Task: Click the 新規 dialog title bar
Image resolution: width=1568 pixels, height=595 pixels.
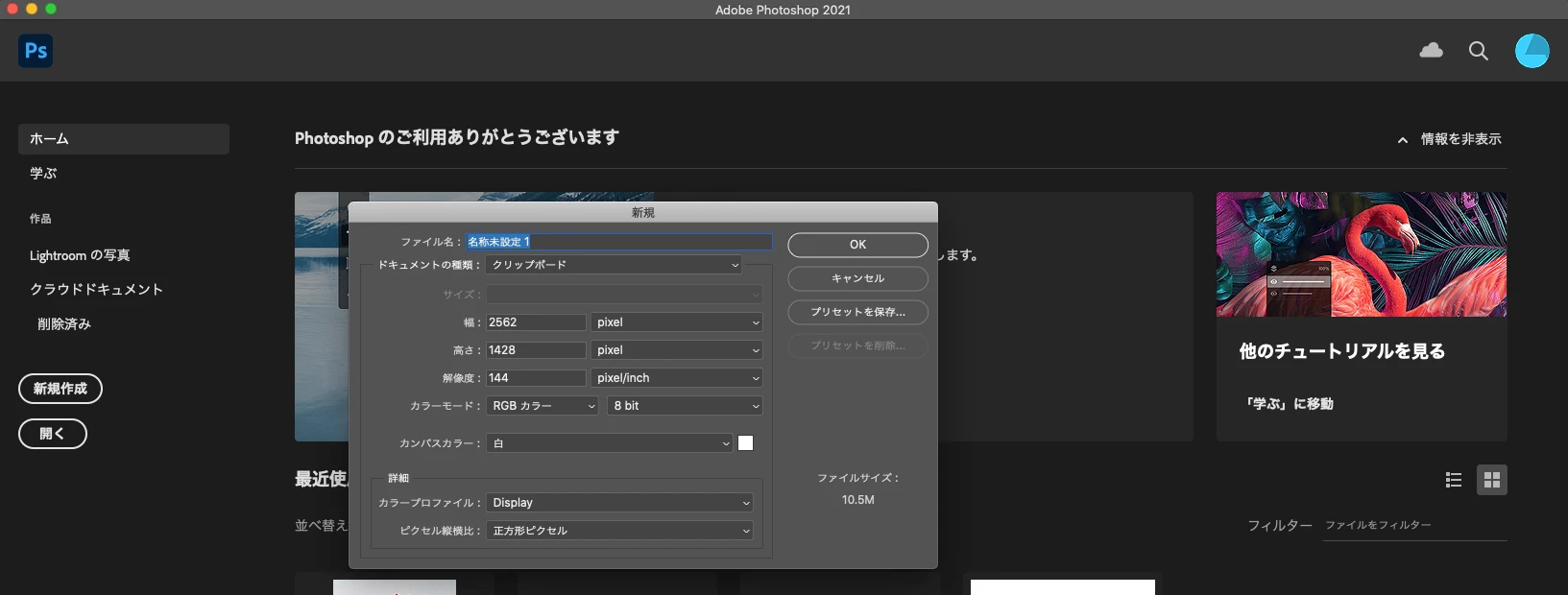Action: tap(643, 213)
